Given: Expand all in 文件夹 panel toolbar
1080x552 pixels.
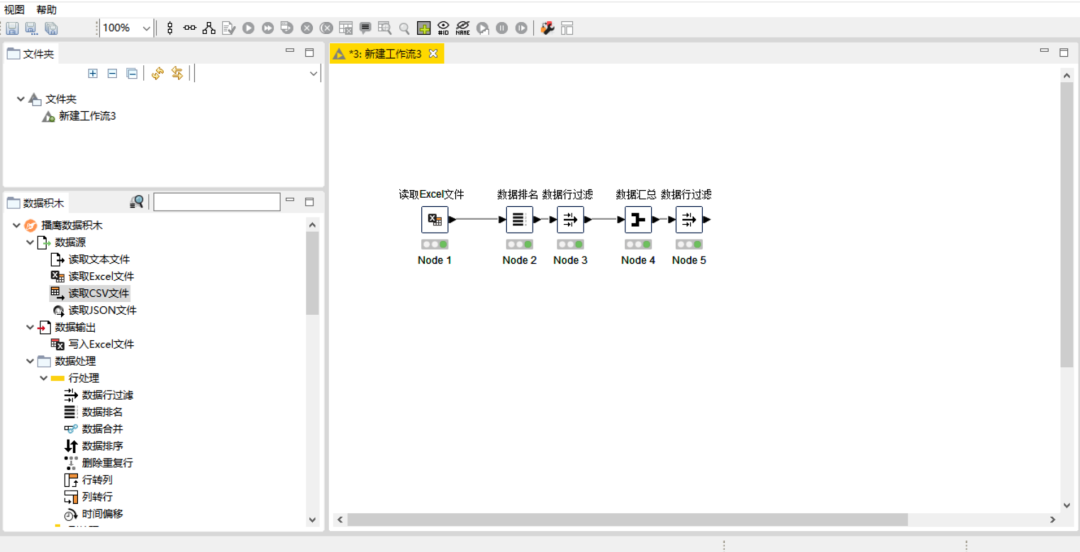Looking at the screenshot, I should 93,73.
